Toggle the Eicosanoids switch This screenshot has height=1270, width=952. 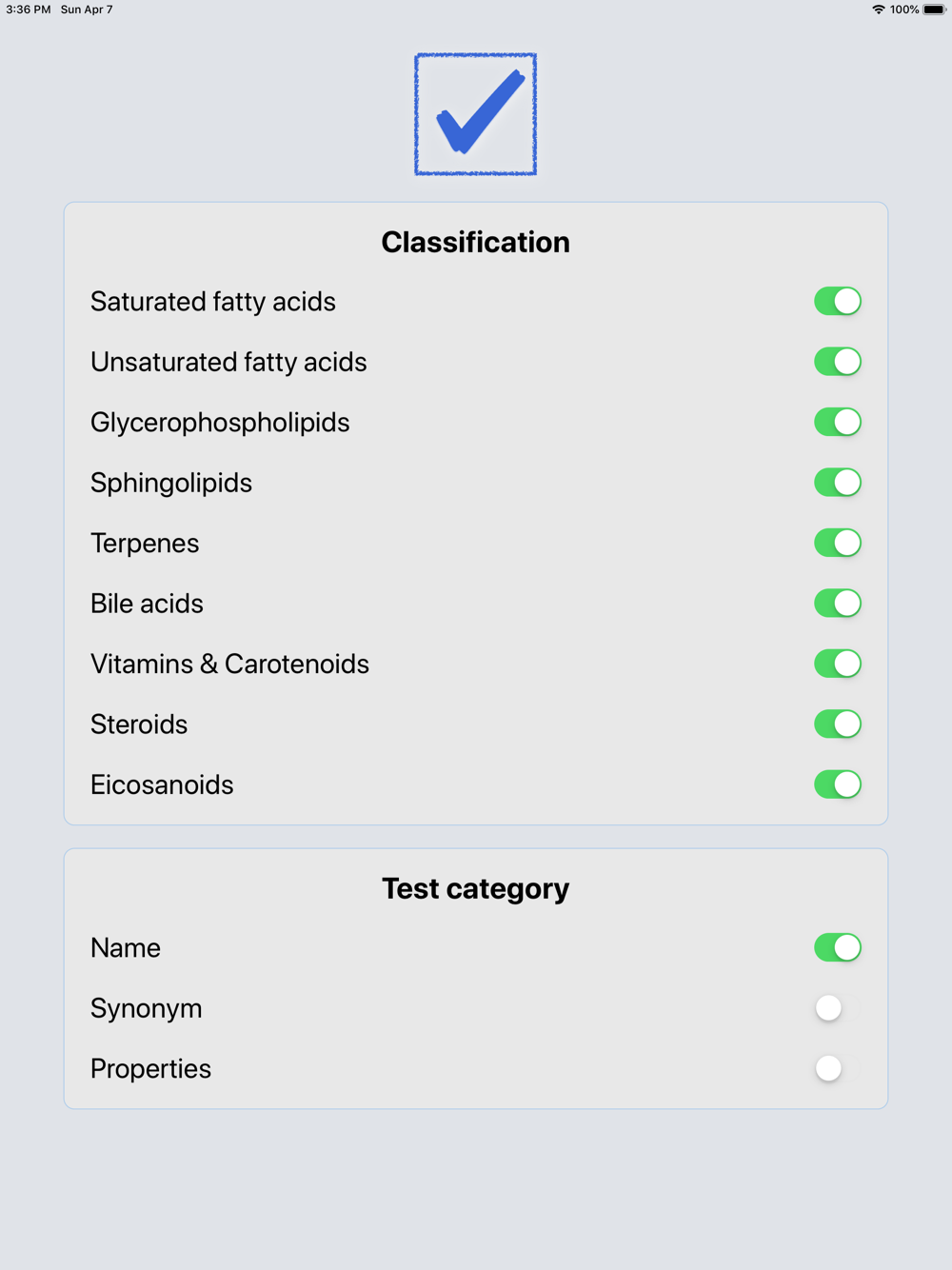pos(838,785)
